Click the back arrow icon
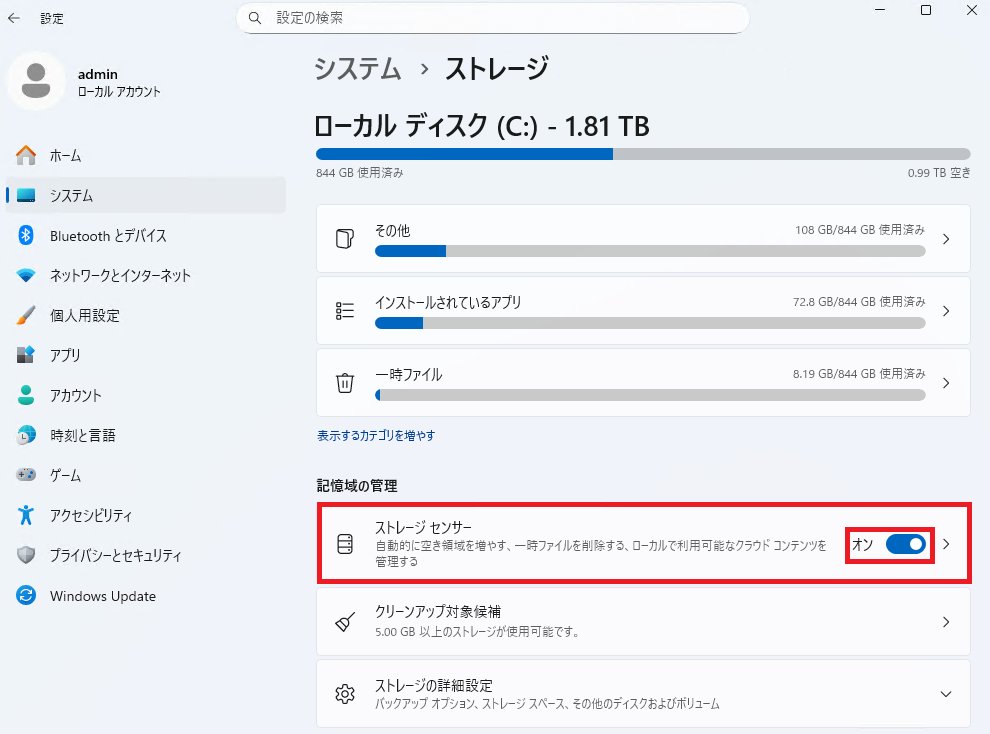This screenshot has width=990, height=734. 14,18
